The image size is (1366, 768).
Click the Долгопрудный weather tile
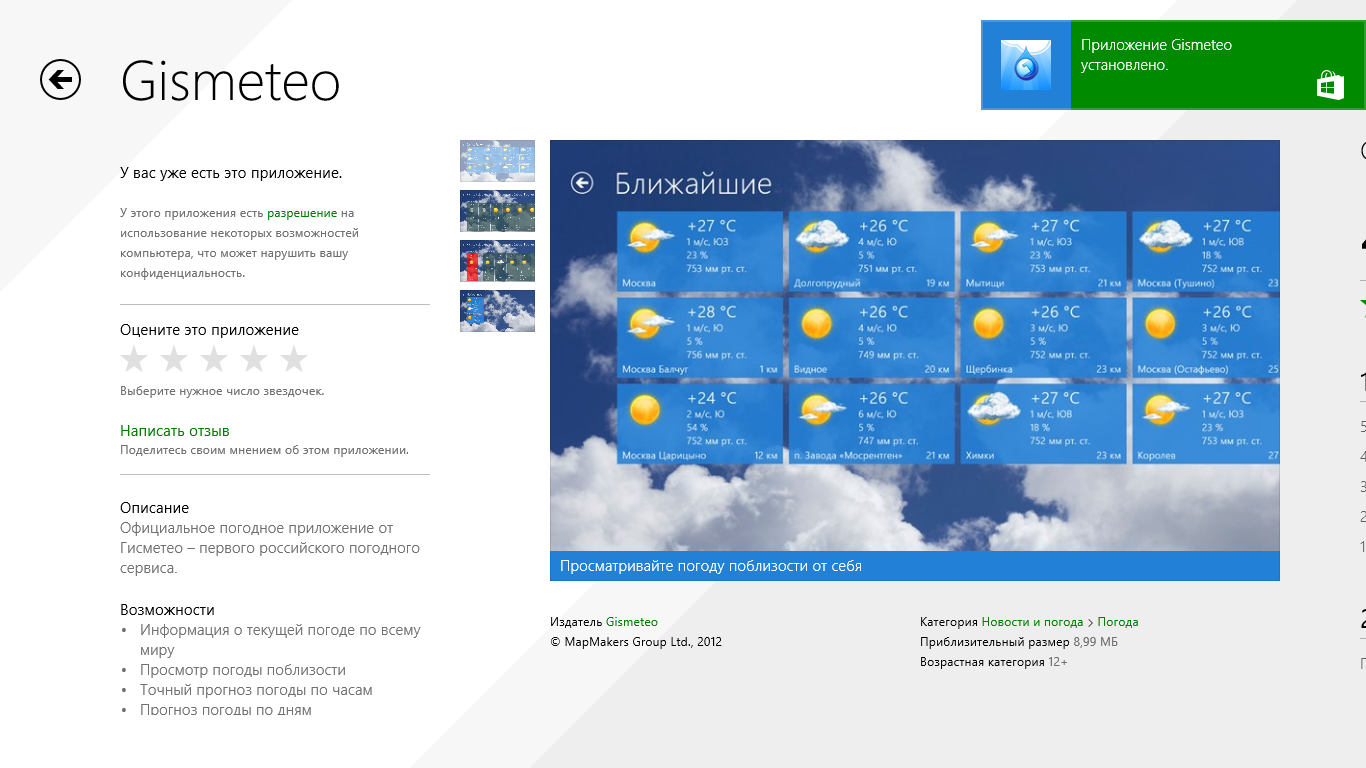872,251
